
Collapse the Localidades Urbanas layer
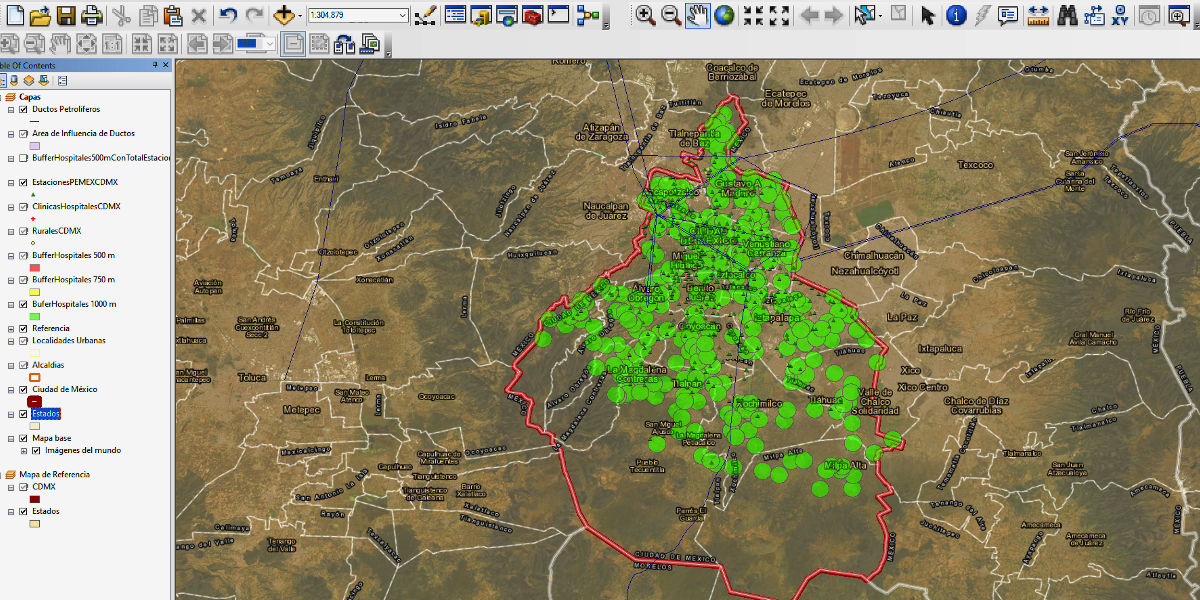click(x=11, y=341)
